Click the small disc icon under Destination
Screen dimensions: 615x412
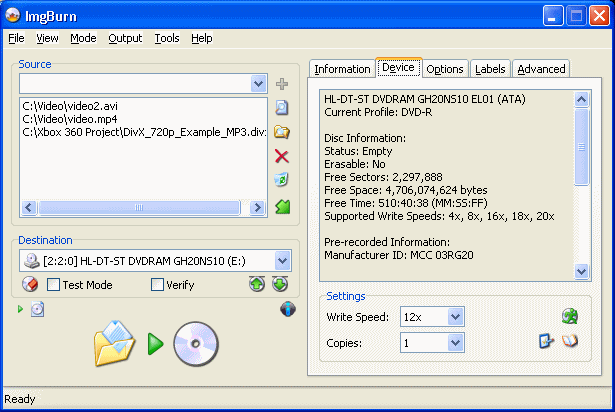coord(37,309)
